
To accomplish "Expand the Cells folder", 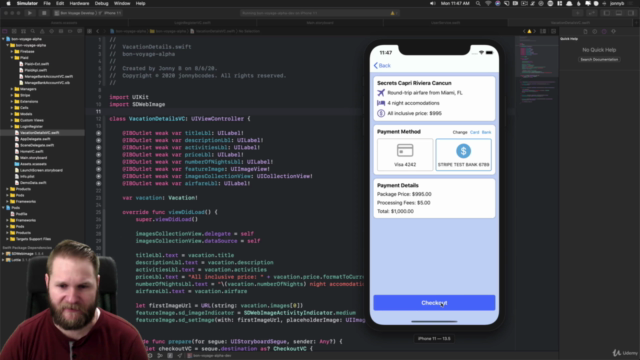I will pyautogui.click(x=12, y=108).
